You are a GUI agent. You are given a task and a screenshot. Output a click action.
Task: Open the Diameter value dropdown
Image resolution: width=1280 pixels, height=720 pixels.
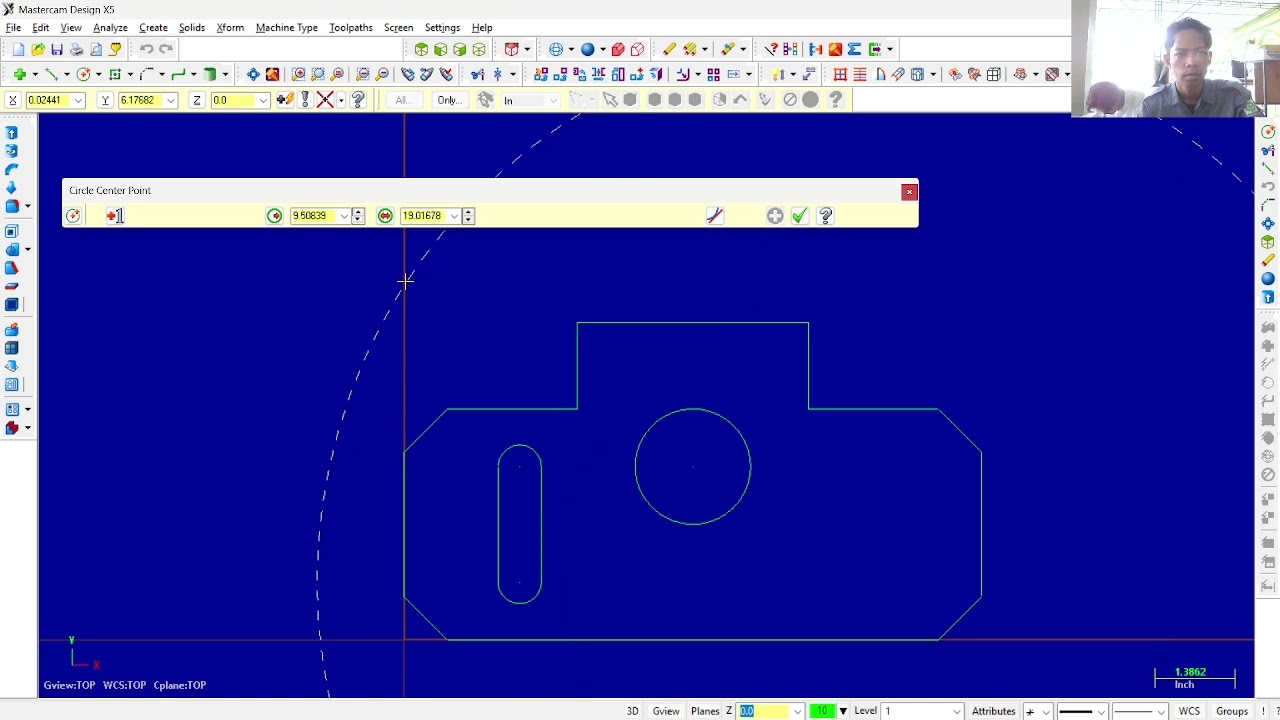(454, 216)
